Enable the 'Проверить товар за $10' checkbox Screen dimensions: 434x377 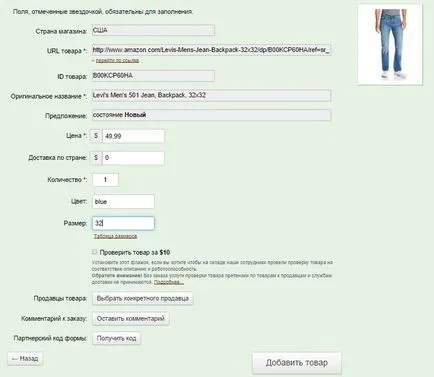click(95, 252)
